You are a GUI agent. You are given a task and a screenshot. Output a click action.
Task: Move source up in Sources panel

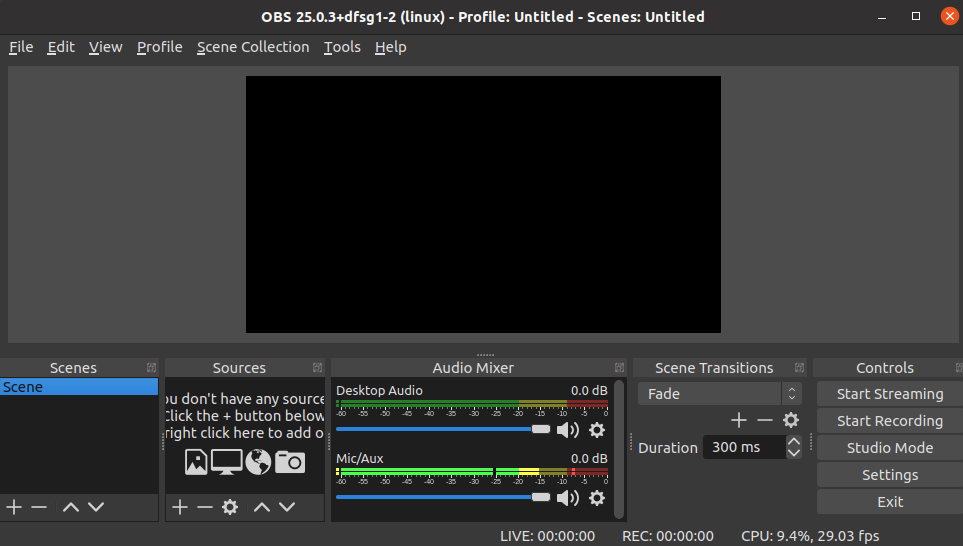point(262,507)
